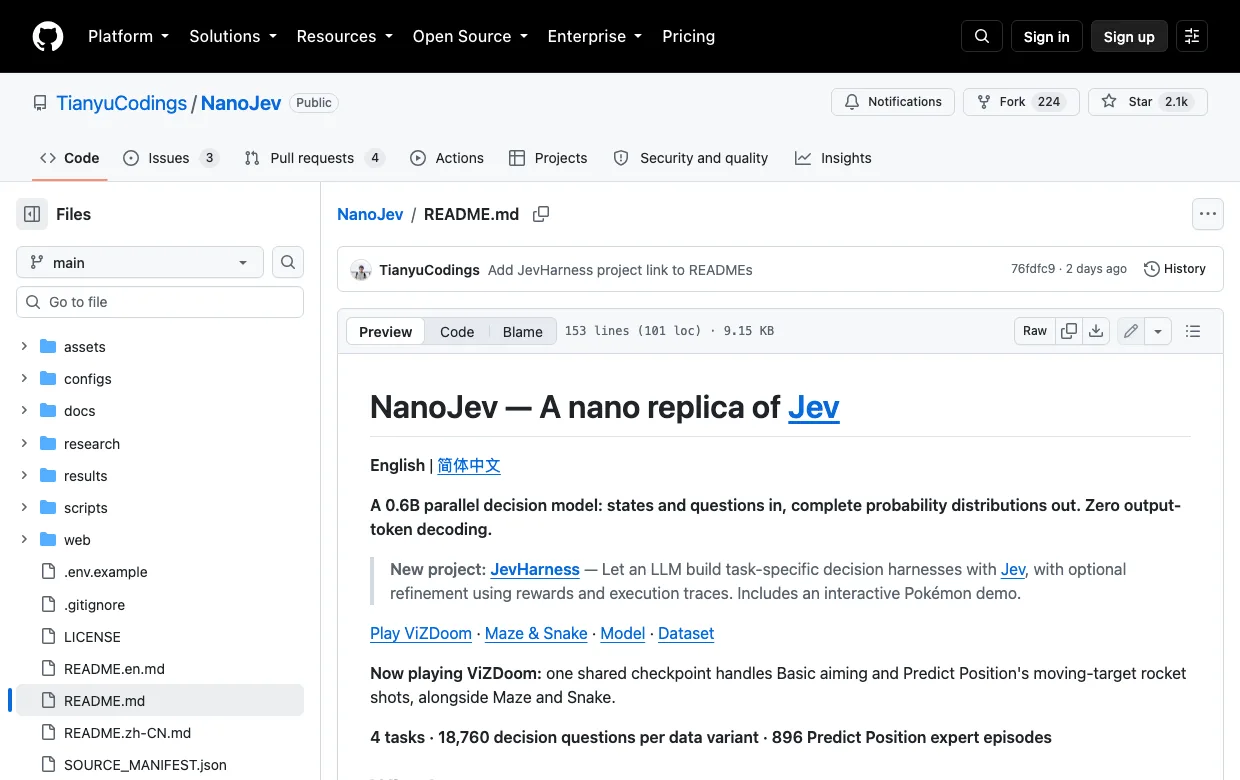The image size is (1240, 780).
Task: Open the main branch dropdown
Action: click(x=140, y=262)
